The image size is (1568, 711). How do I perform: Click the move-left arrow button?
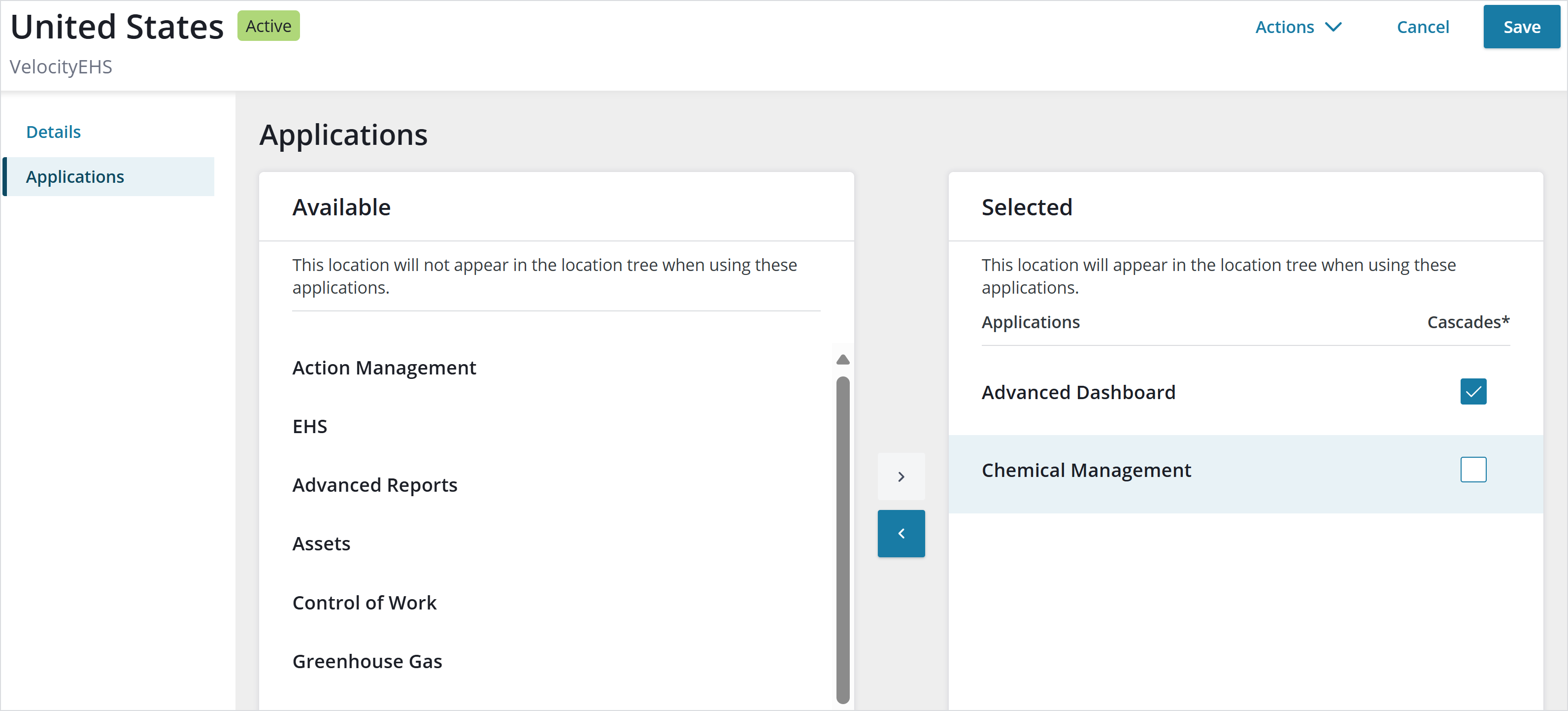click(901, 534)
